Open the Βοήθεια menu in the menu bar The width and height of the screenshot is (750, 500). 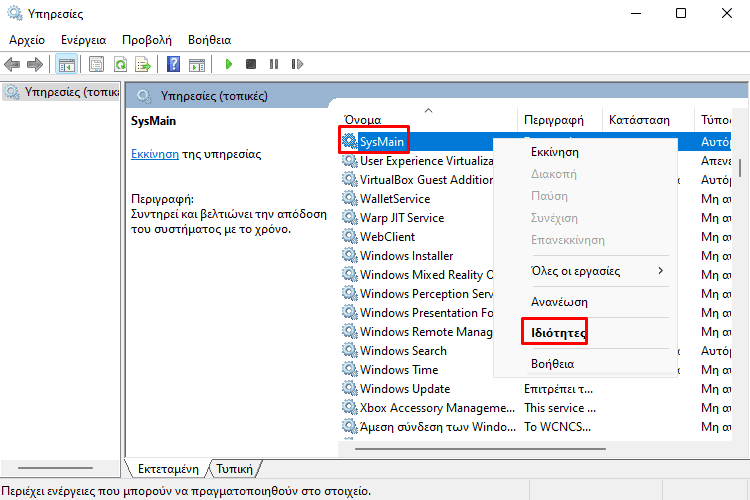[210, 40]
